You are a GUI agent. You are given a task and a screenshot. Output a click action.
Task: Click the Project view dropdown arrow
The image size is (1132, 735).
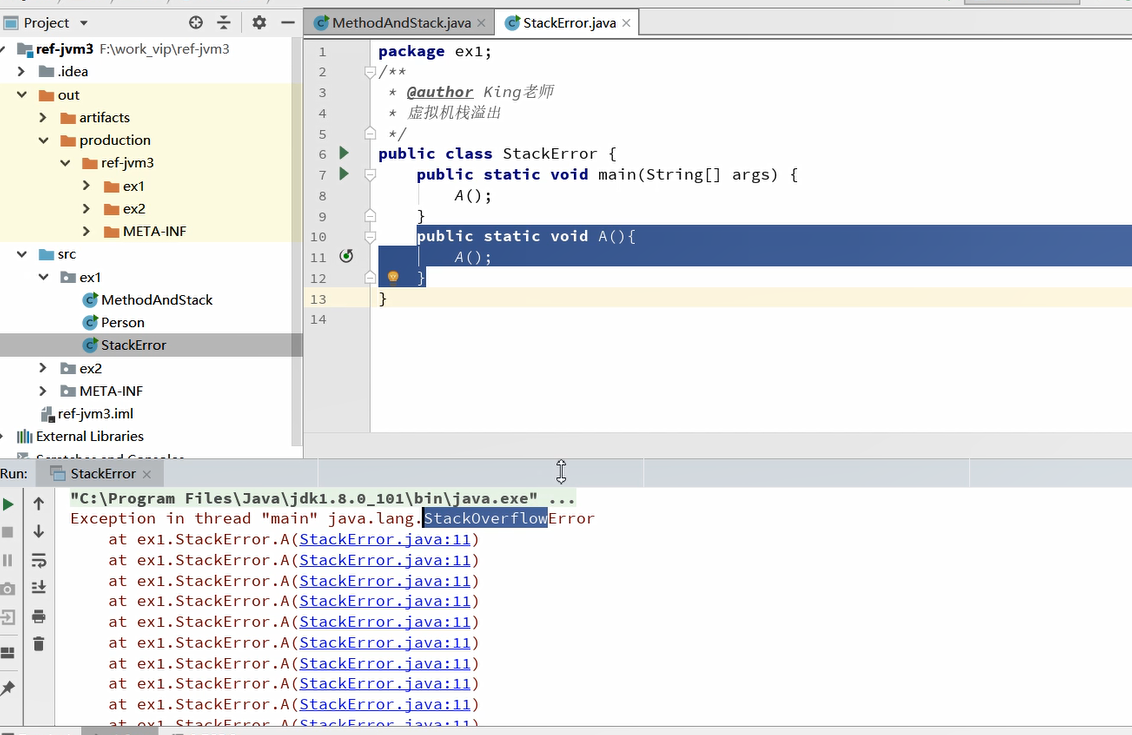point(84,23)
